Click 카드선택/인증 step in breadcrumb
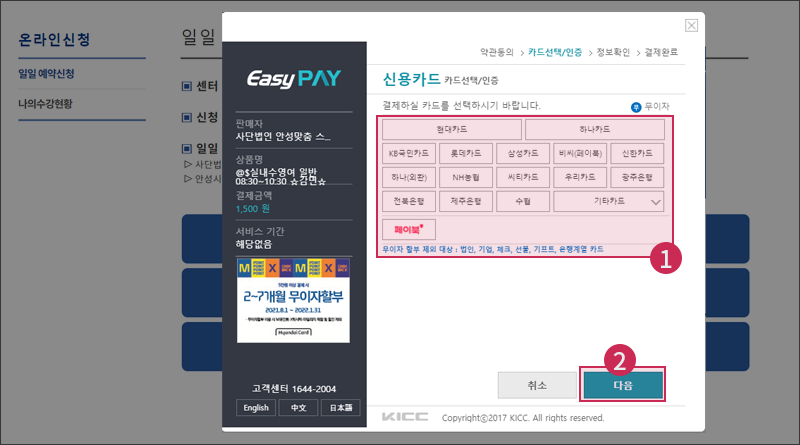This screenshot has height=445, width=800. click(x=555, y=52)
